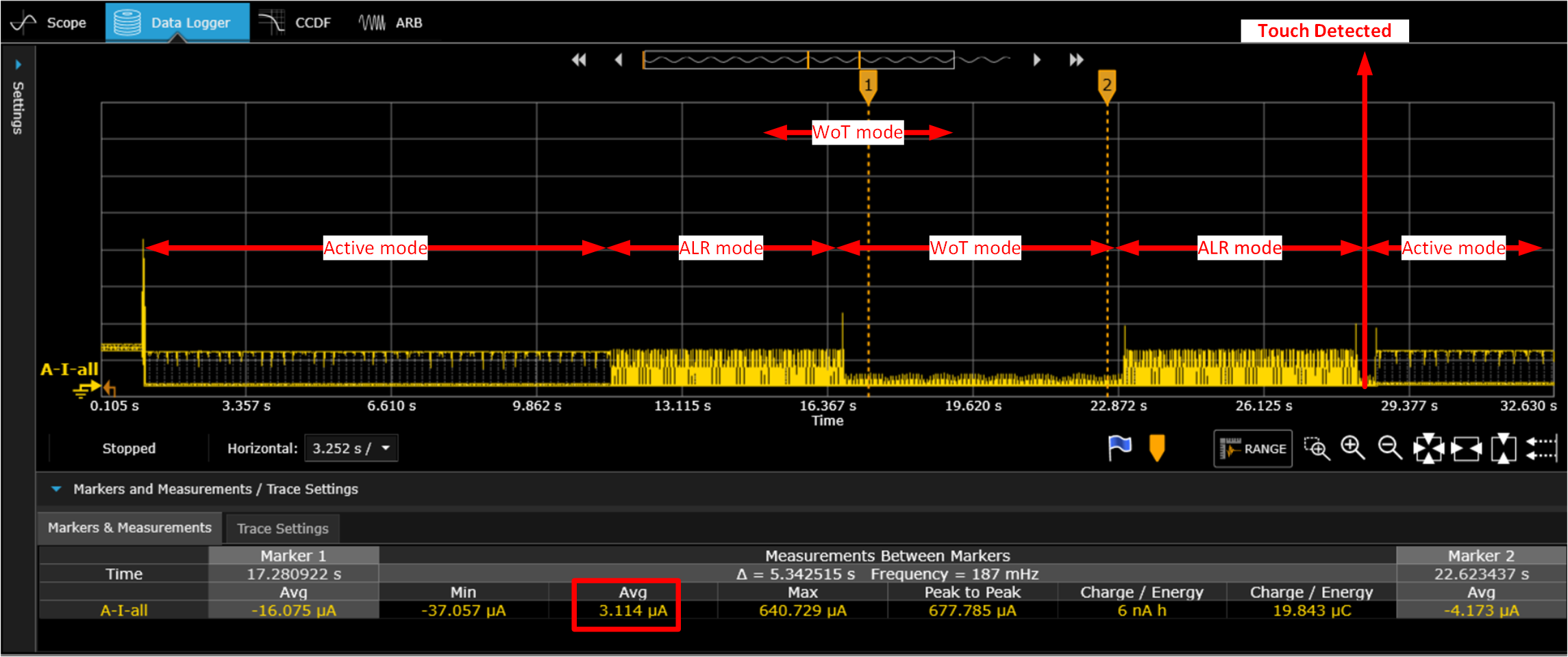This screenshot has width=1568, height=657.
Task: Switch to the Scope tab
Action: coord(48,23)
